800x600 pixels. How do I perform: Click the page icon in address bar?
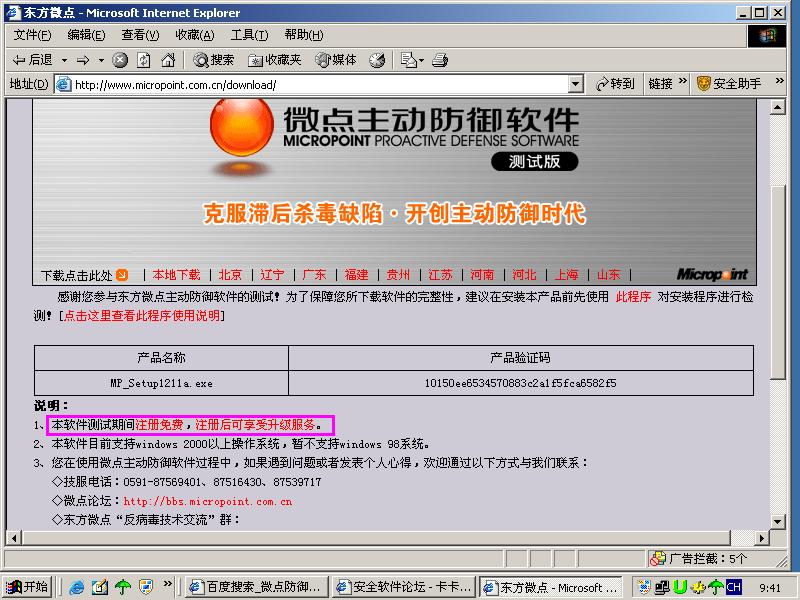click(63, 84)
